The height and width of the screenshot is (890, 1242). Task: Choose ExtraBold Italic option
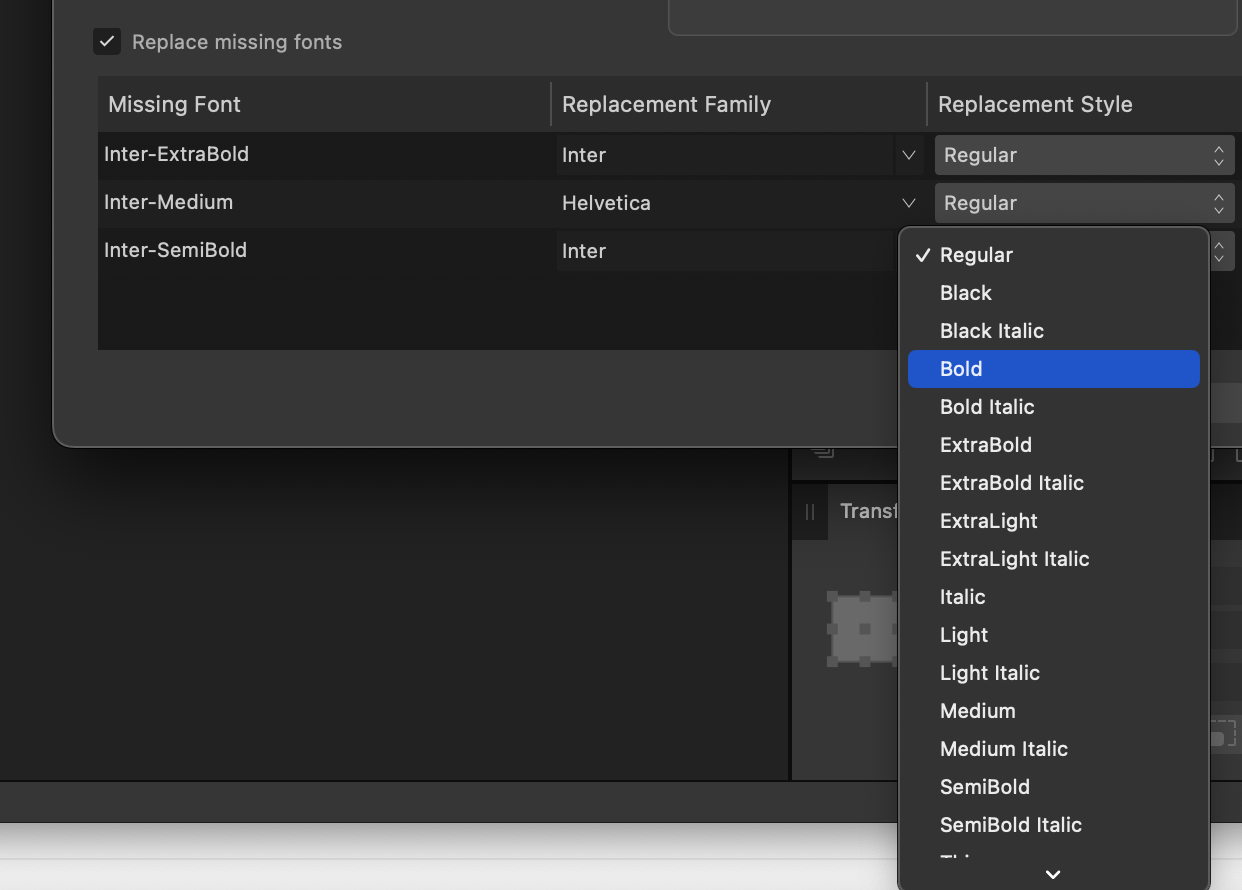[x=1053, y=483]
